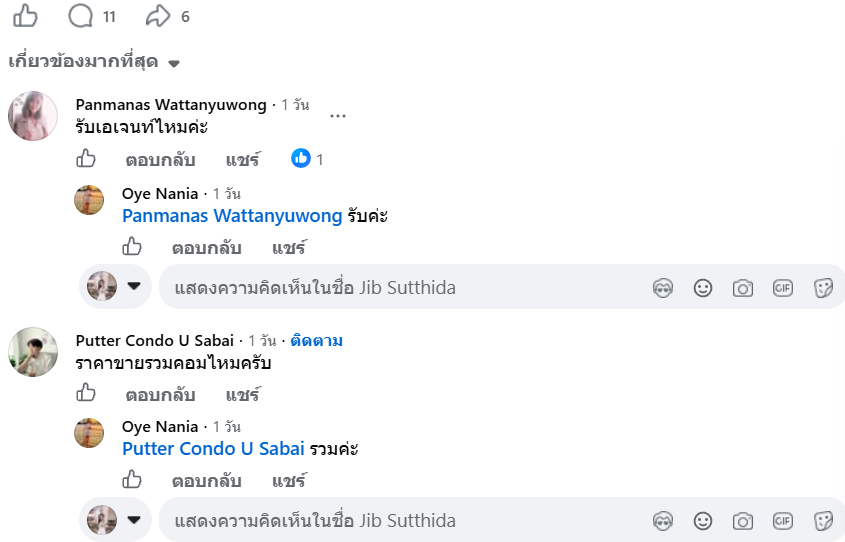Screen dimensions: 845x542
Task: Like Putter Condo U Sabai's comment
Action: (86, 393)
